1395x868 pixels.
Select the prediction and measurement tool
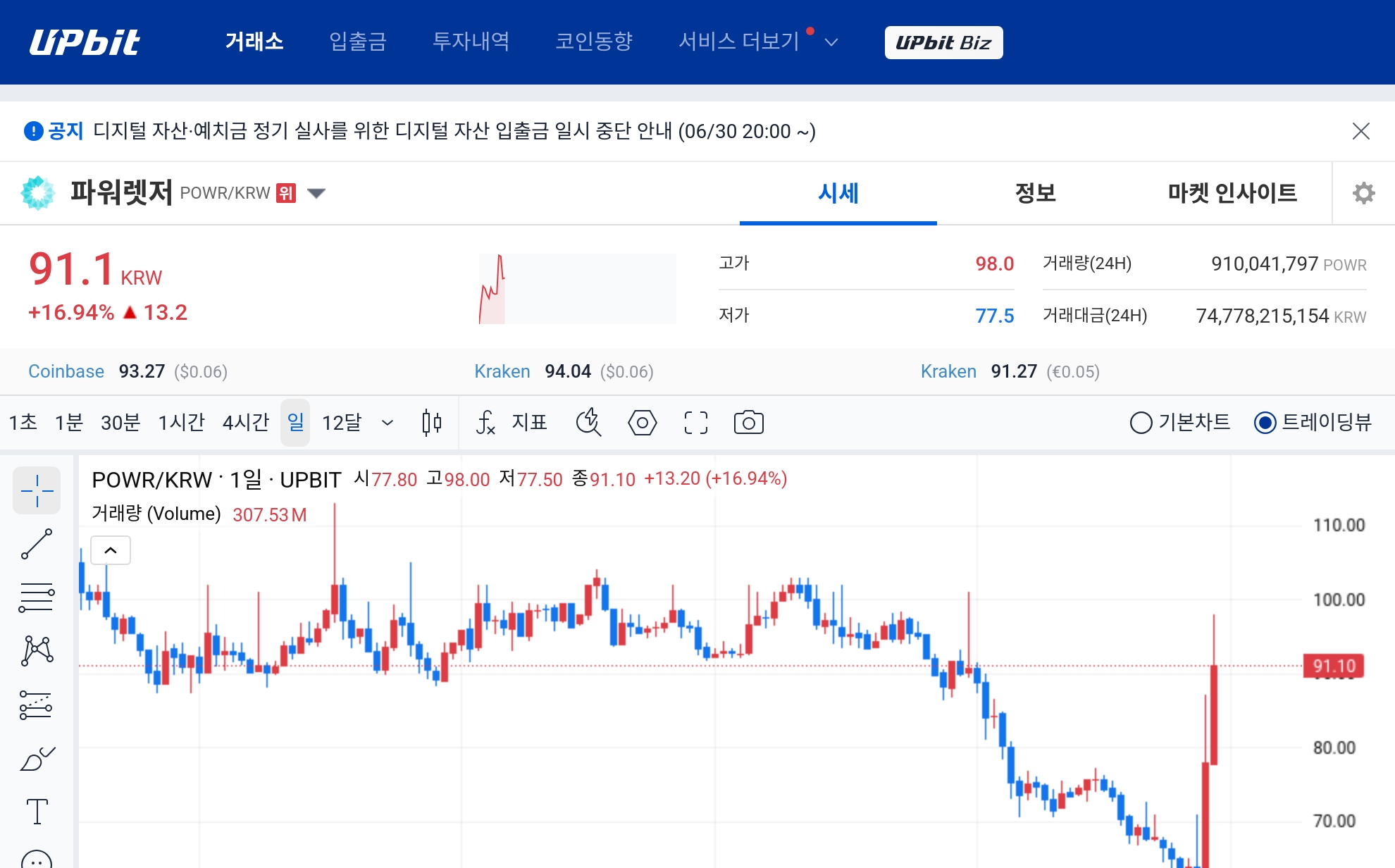[37, 705]
